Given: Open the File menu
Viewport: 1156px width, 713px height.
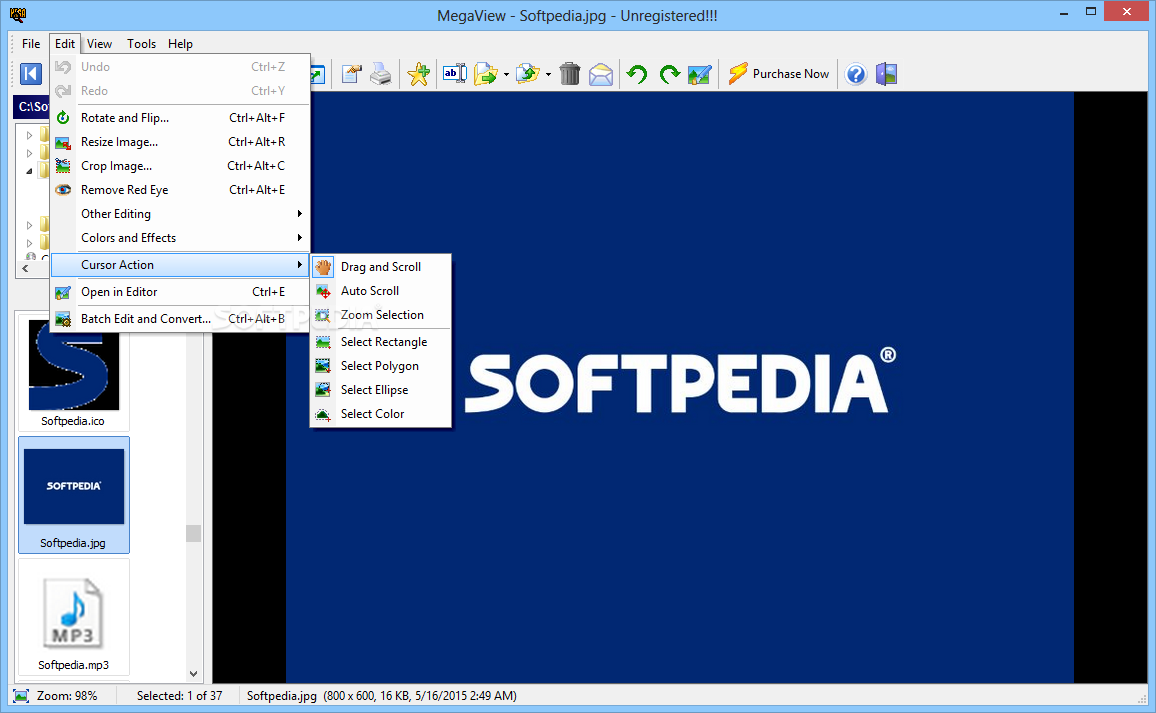Looking at the screenshot, I should coord(31,44).
